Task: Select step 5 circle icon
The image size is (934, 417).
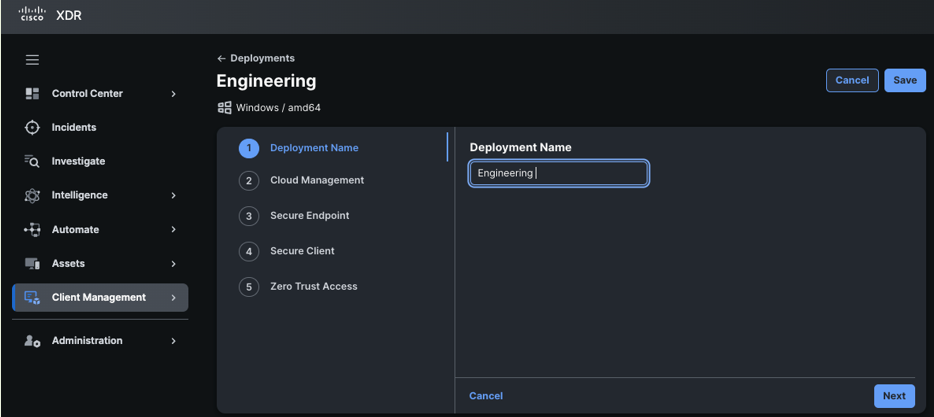Action: (x=249, y=287)
